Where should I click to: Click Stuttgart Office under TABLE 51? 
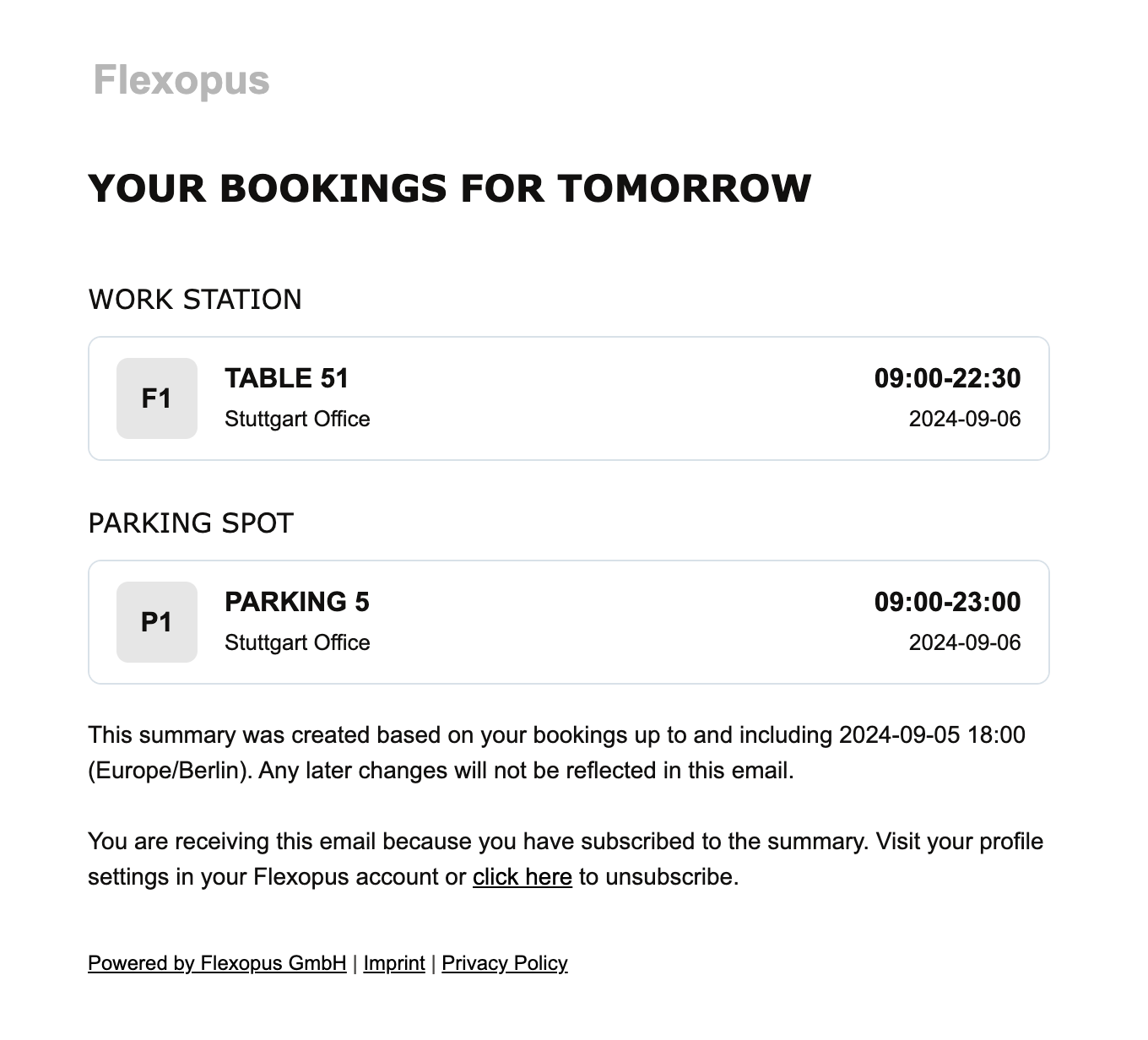point(297,420)
